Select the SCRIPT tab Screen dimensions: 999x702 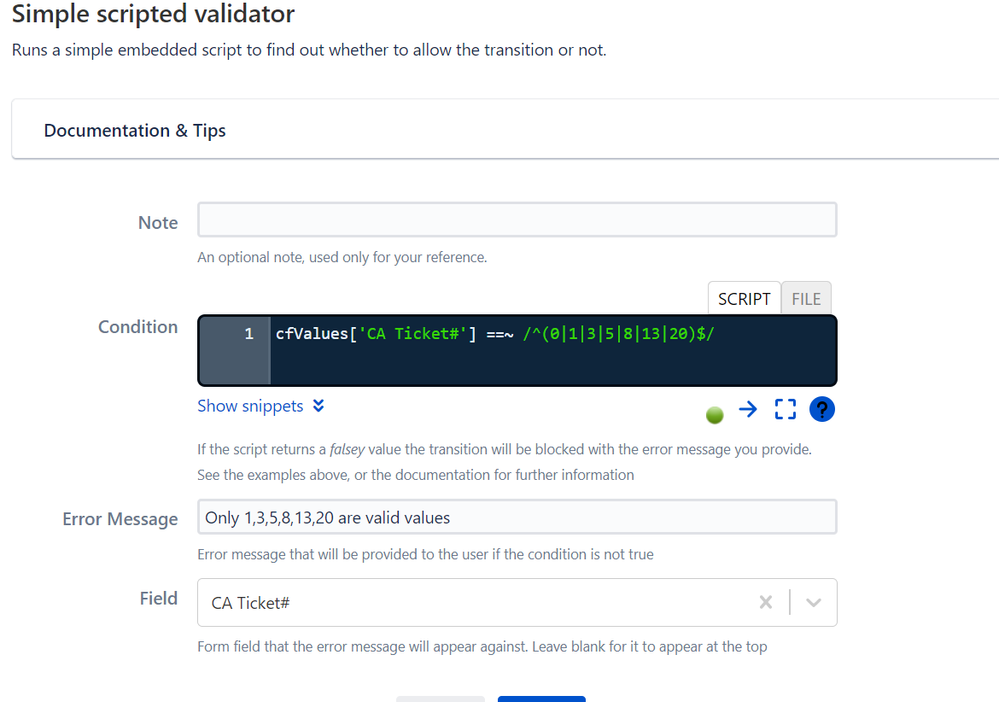pos(744,298)
